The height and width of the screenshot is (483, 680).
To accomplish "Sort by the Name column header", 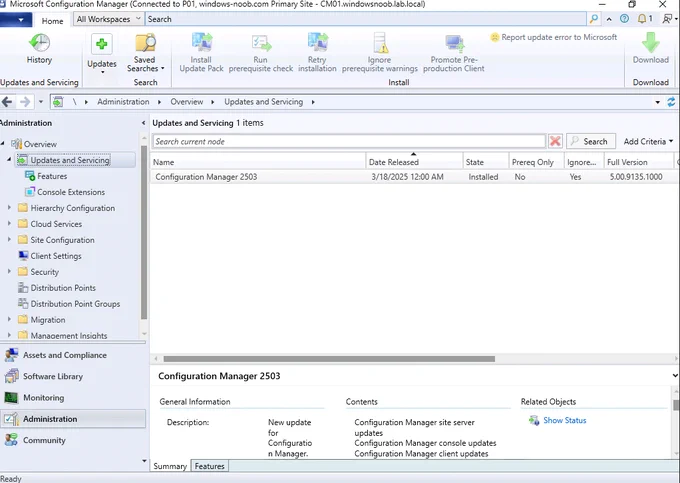I will 258,162.
